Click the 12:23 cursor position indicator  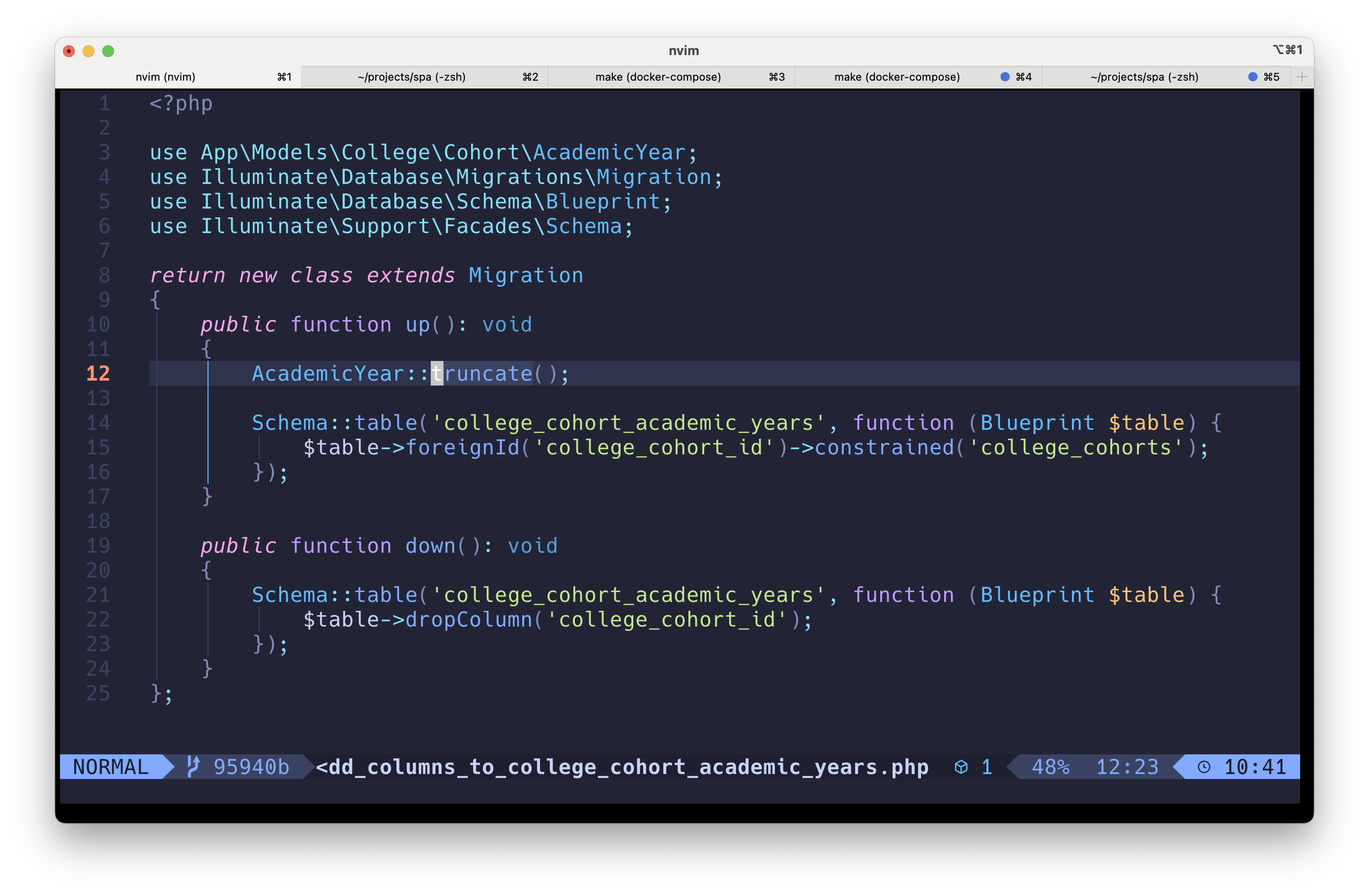pos(1127,767)
